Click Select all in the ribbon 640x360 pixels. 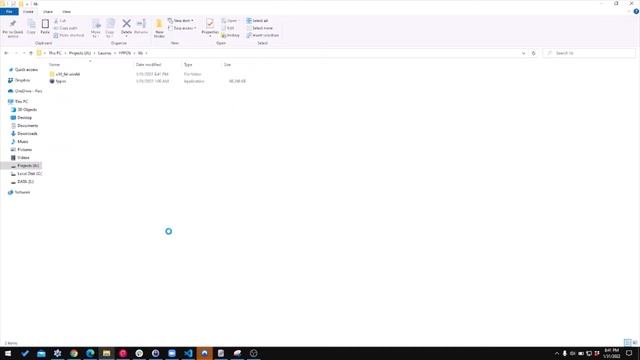tap(257, 21)
